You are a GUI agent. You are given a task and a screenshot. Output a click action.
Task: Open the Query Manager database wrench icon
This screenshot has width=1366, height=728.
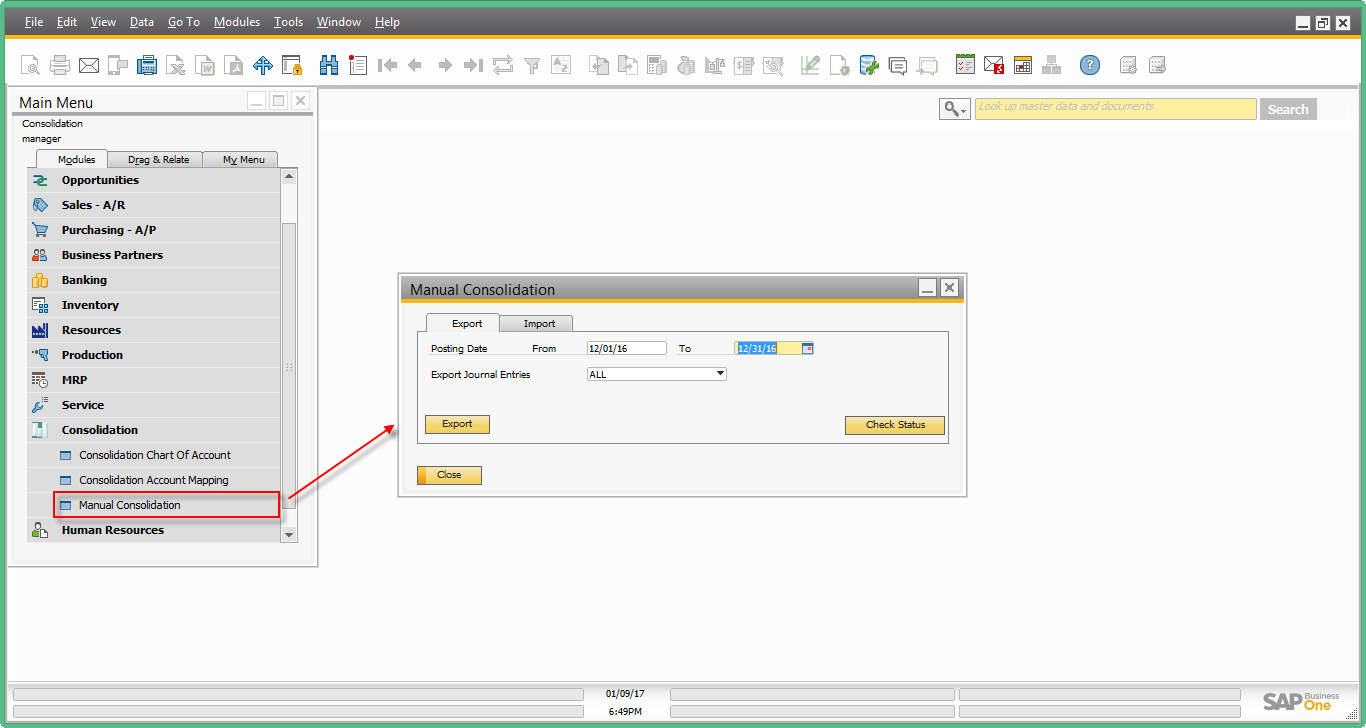coord(868,66)
